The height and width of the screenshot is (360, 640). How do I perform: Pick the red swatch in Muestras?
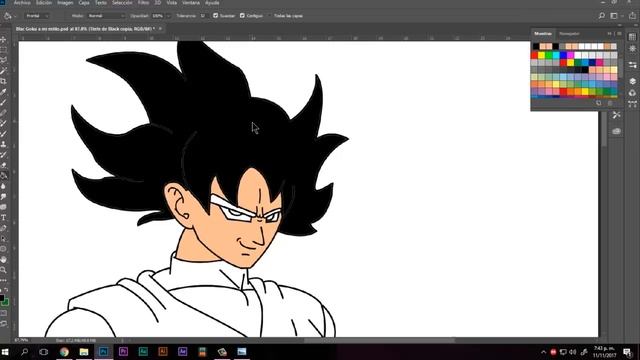534,55
